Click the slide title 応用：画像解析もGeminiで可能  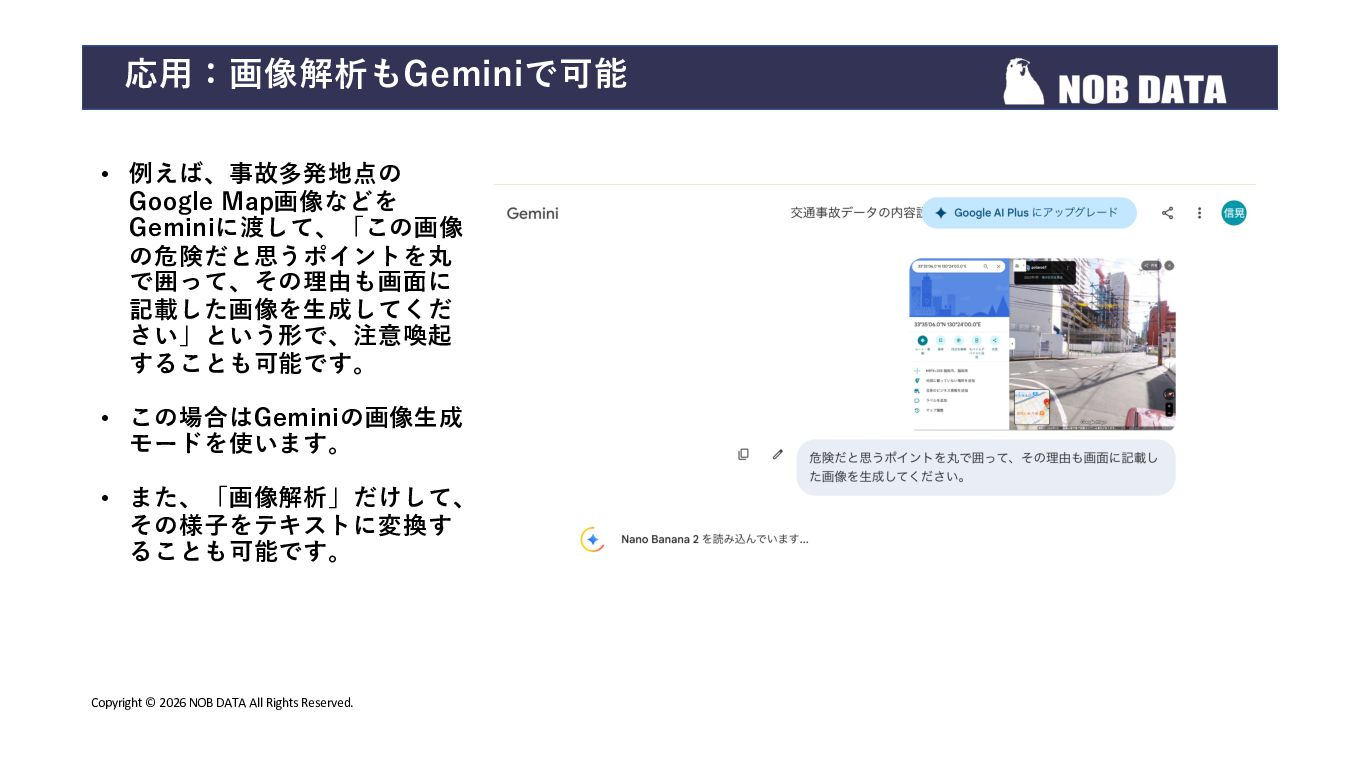376,74
